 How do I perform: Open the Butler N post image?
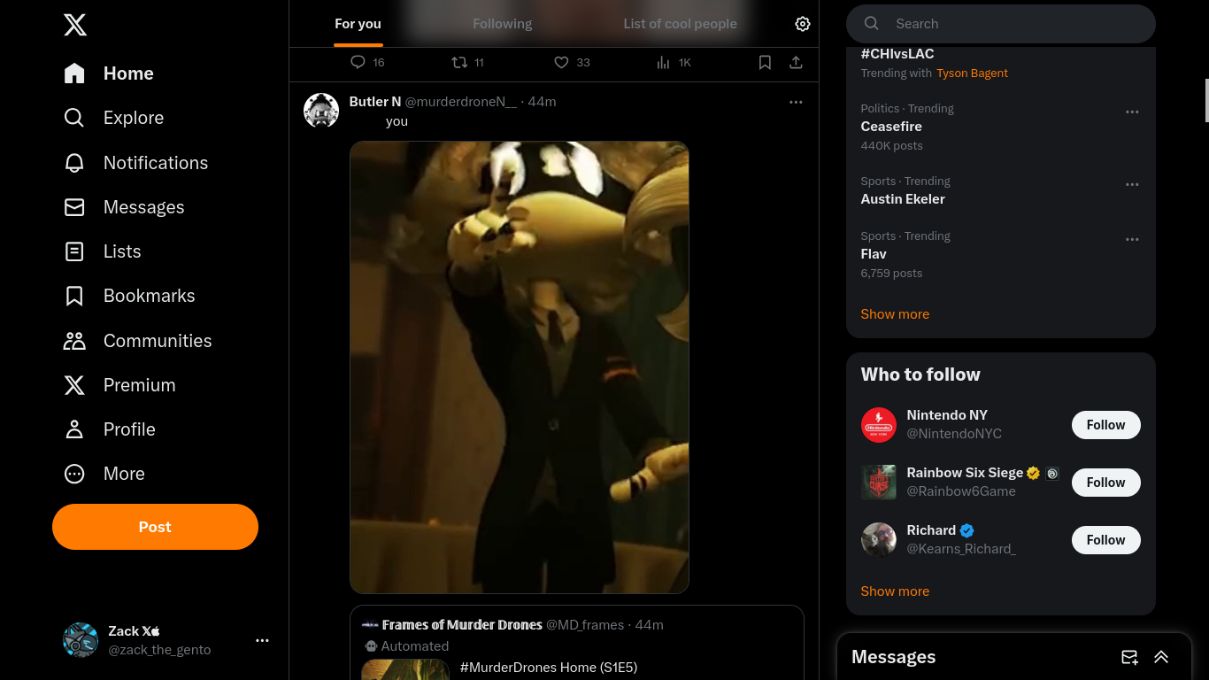[x=519, y=367]
